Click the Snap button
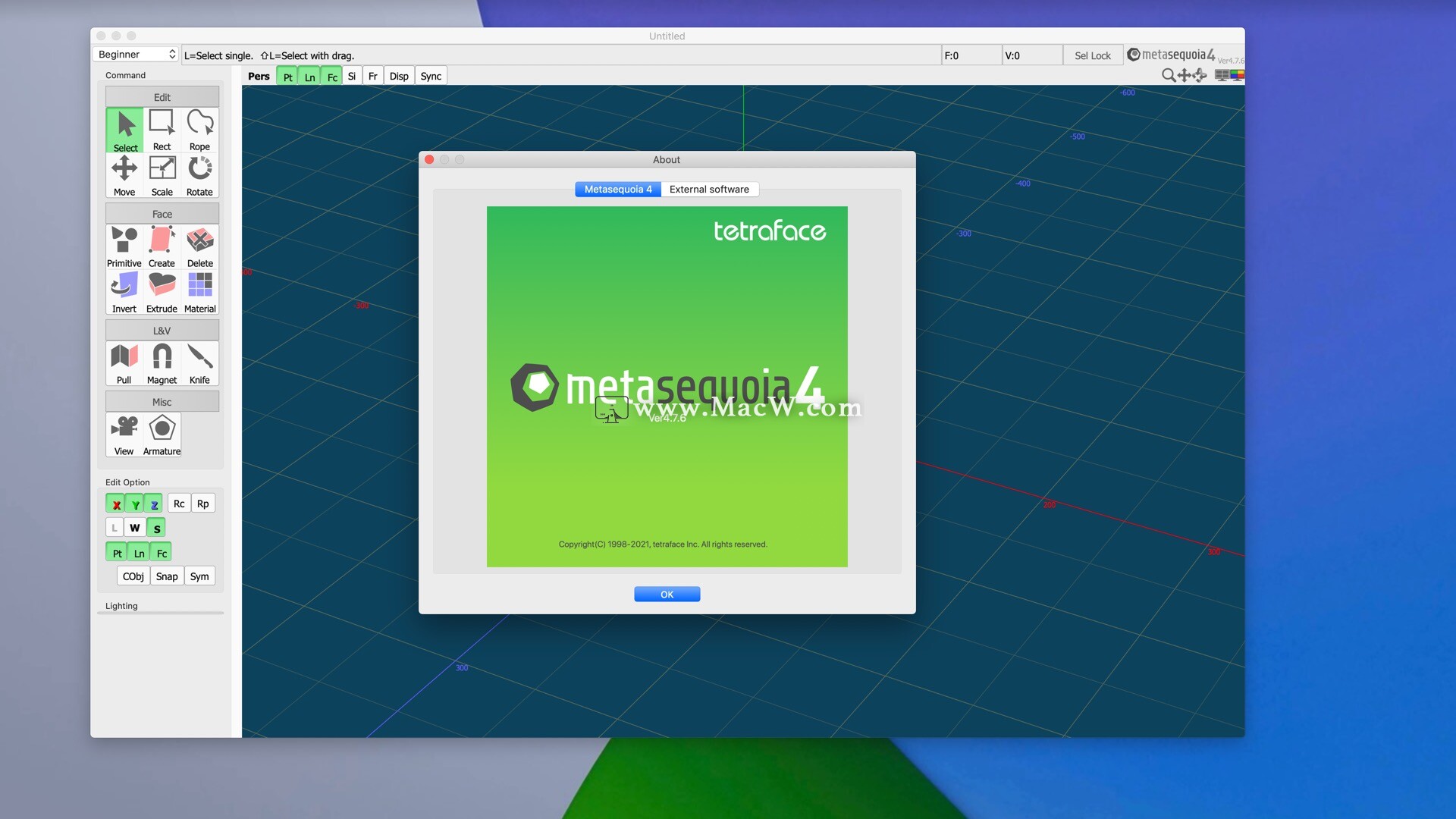The height and width of the screenshot is (819, 1456). [x=167, y=576]
